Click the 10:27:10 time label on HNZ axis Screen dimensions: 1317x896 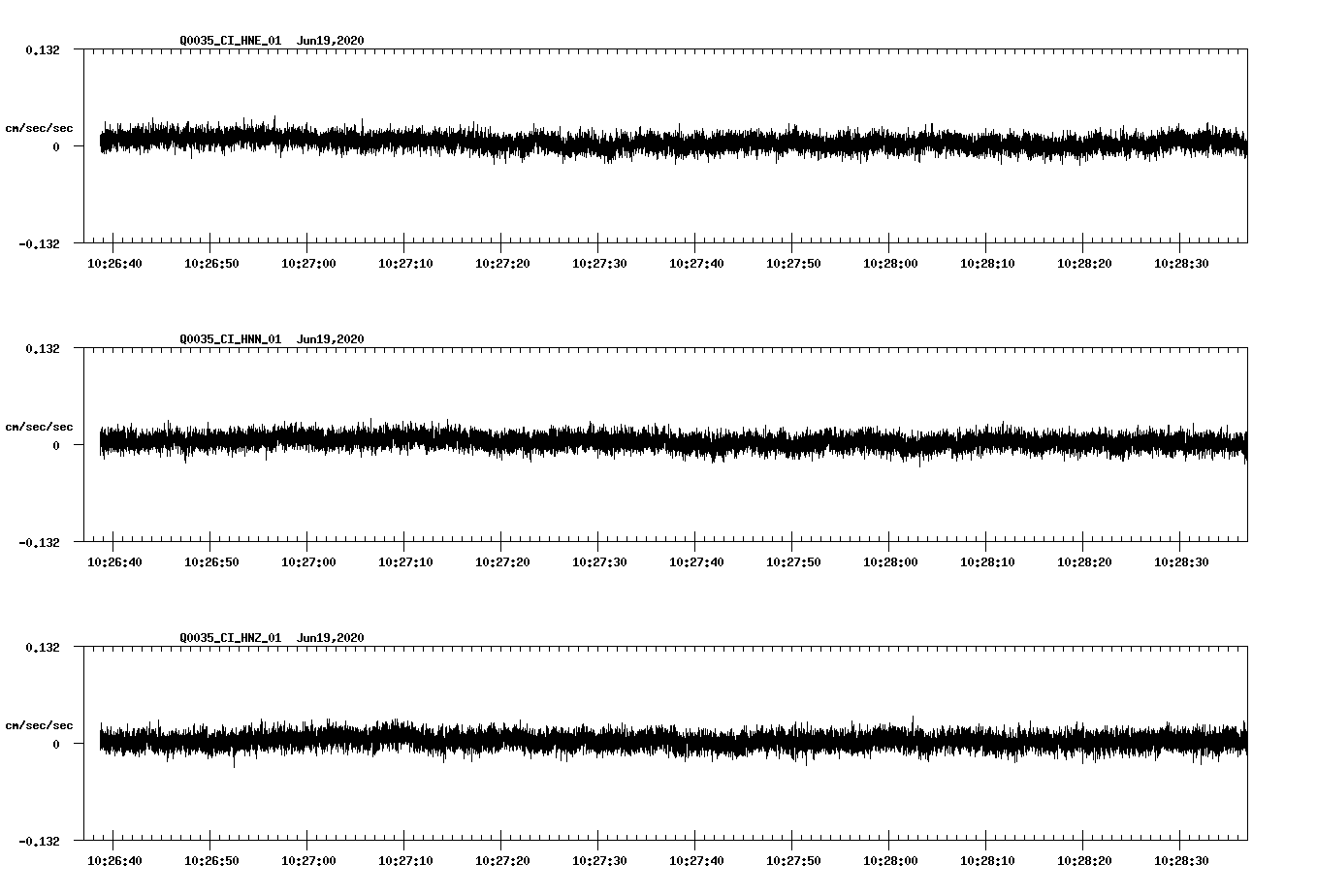[x=405, y=861]
